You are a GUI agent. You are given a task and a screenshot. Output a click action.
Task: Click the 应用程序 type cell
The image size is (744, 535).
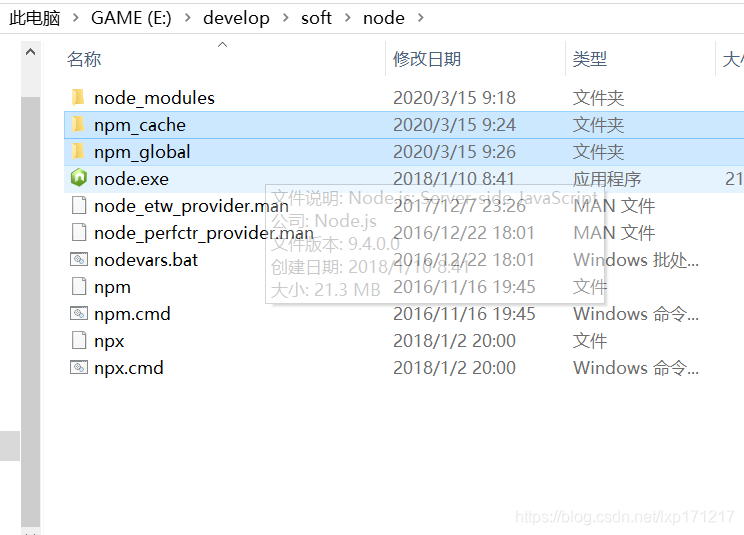[x=607, y=179]
